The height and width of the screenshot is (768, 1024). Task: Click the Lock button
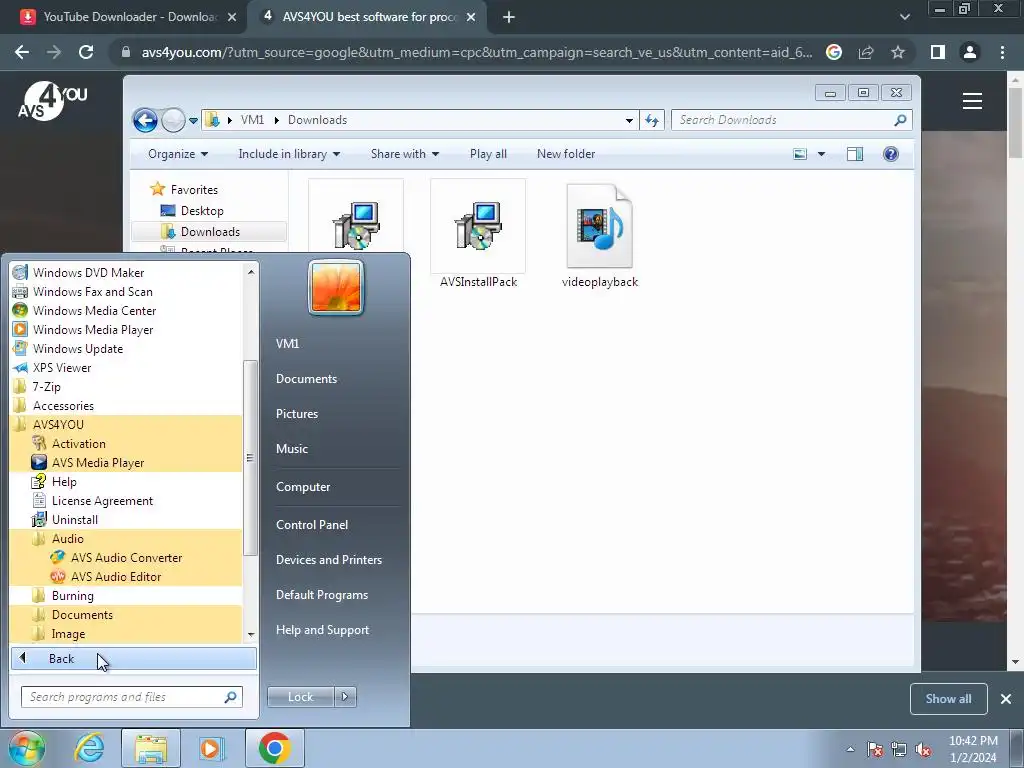[x=300, y=697]
